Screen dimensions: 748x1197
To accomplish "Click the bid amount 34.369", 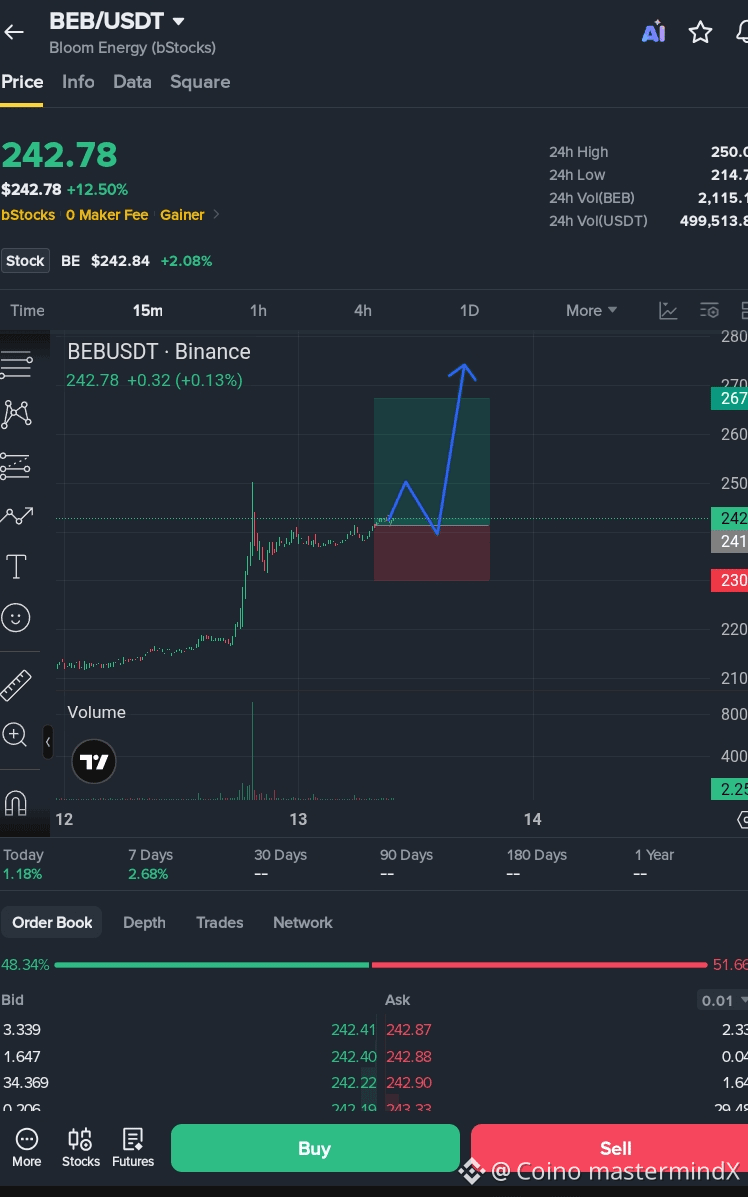I will [x=26, y=1082].
